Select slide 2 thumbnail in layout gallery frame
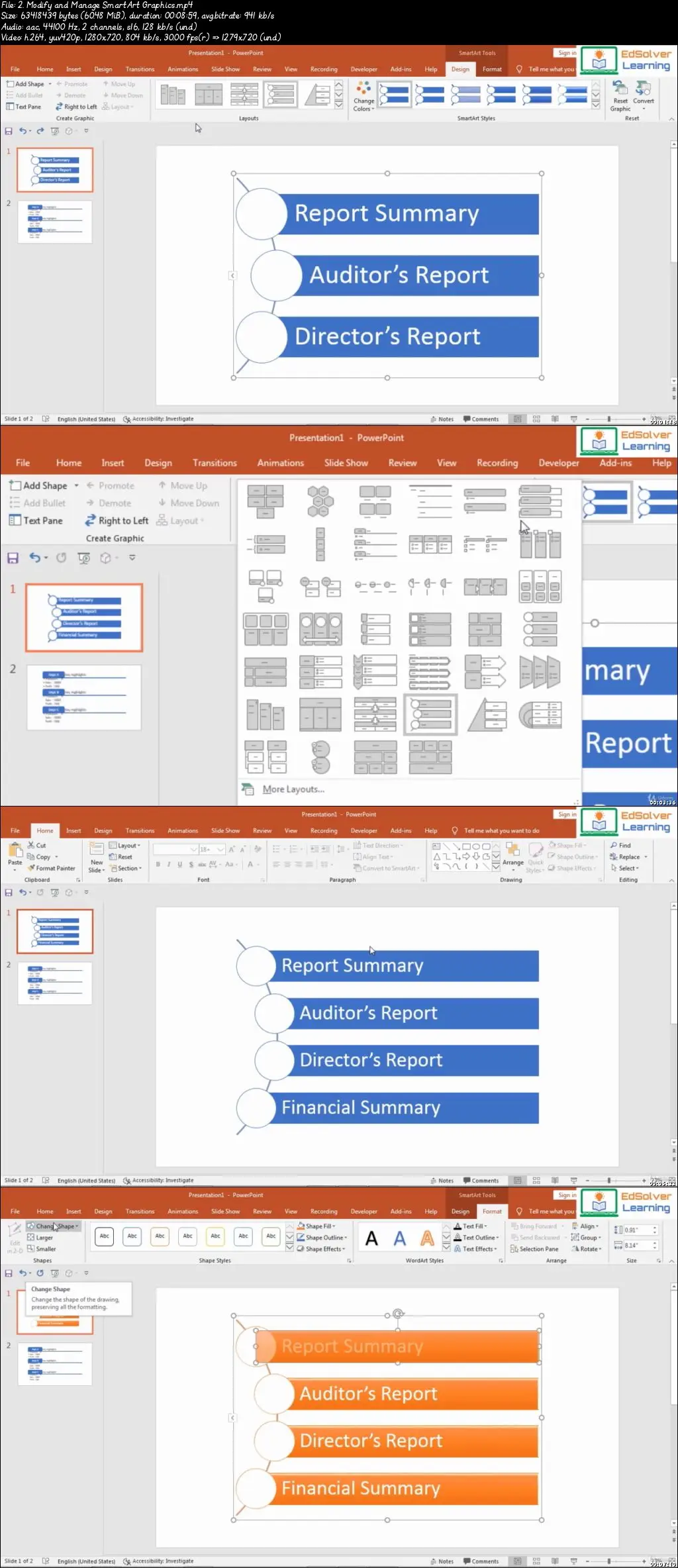The width and height of the screenshot is (678, 1568). coord(84,698)
